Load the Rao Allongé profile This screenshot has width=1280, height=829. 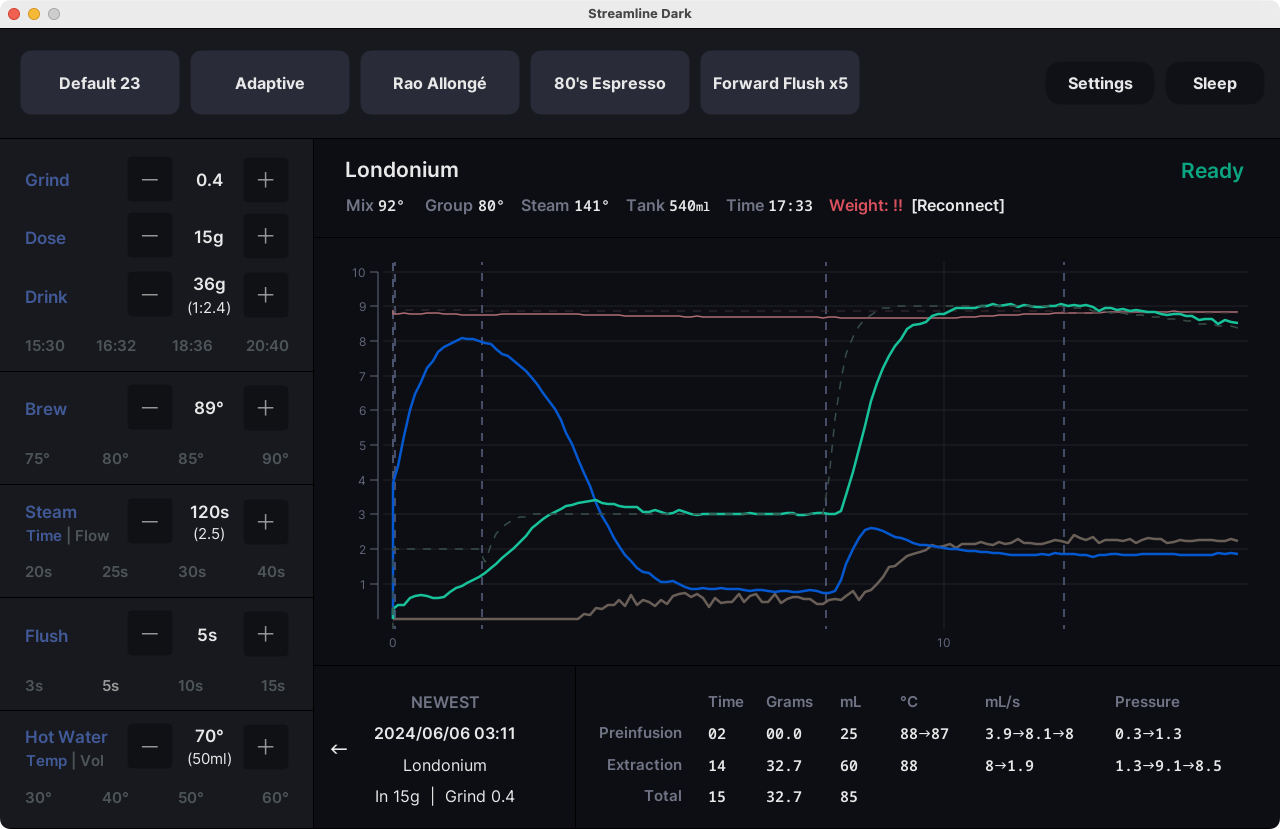pos(440,83)
